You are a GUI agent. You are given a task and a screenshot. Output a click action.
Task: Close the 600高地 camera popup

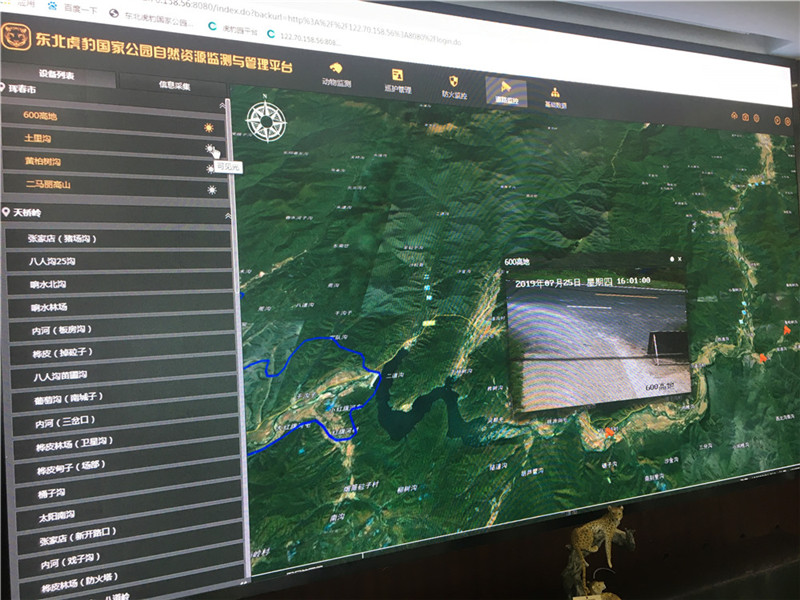click(680, 259)
